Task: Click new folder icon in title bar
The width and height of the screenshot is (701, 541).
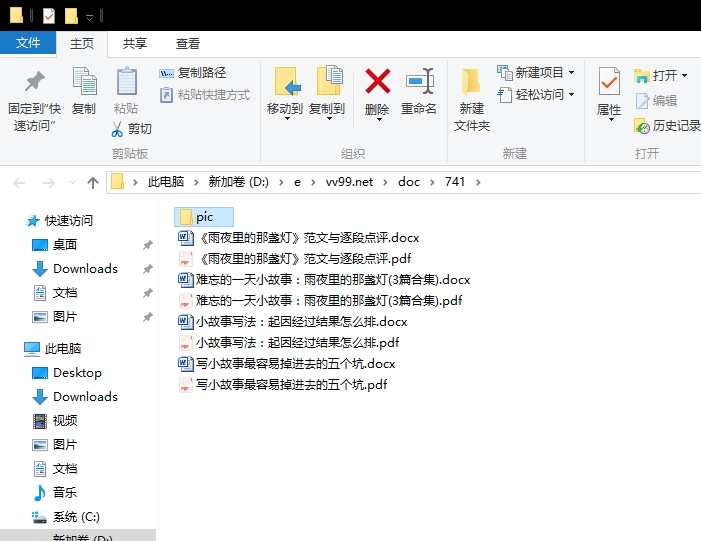Action: click(x=71, y=16)
